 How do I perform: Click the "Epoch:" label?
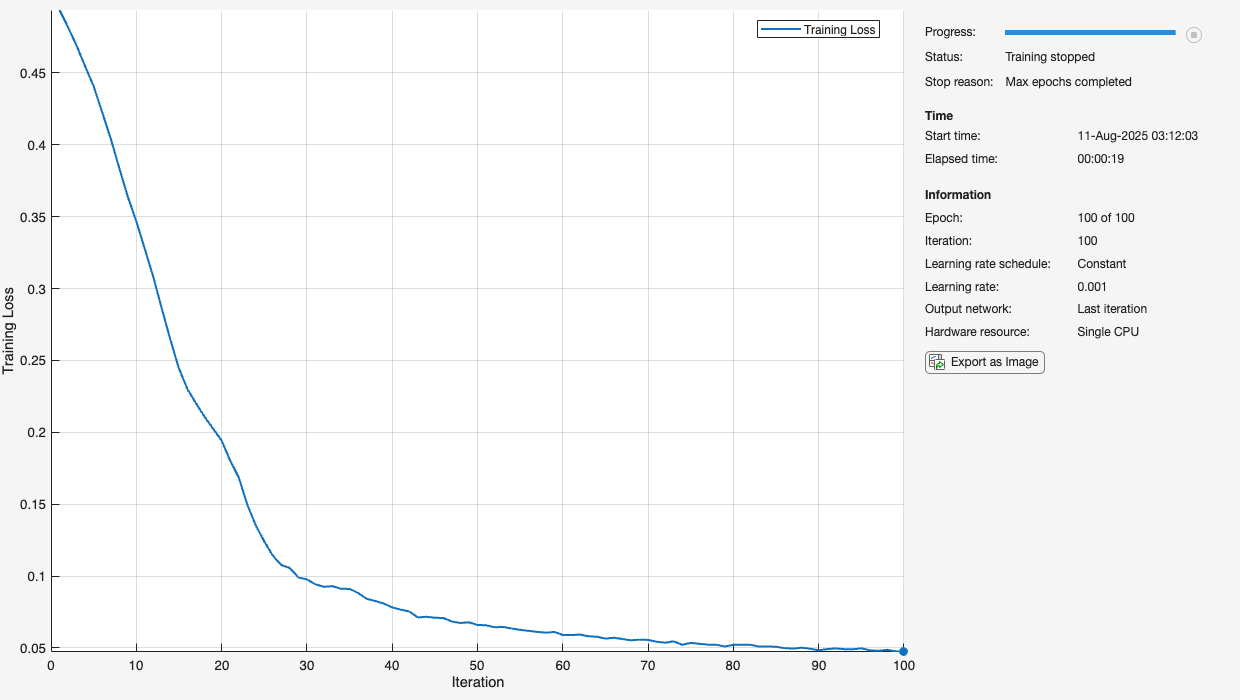[944, 218]
